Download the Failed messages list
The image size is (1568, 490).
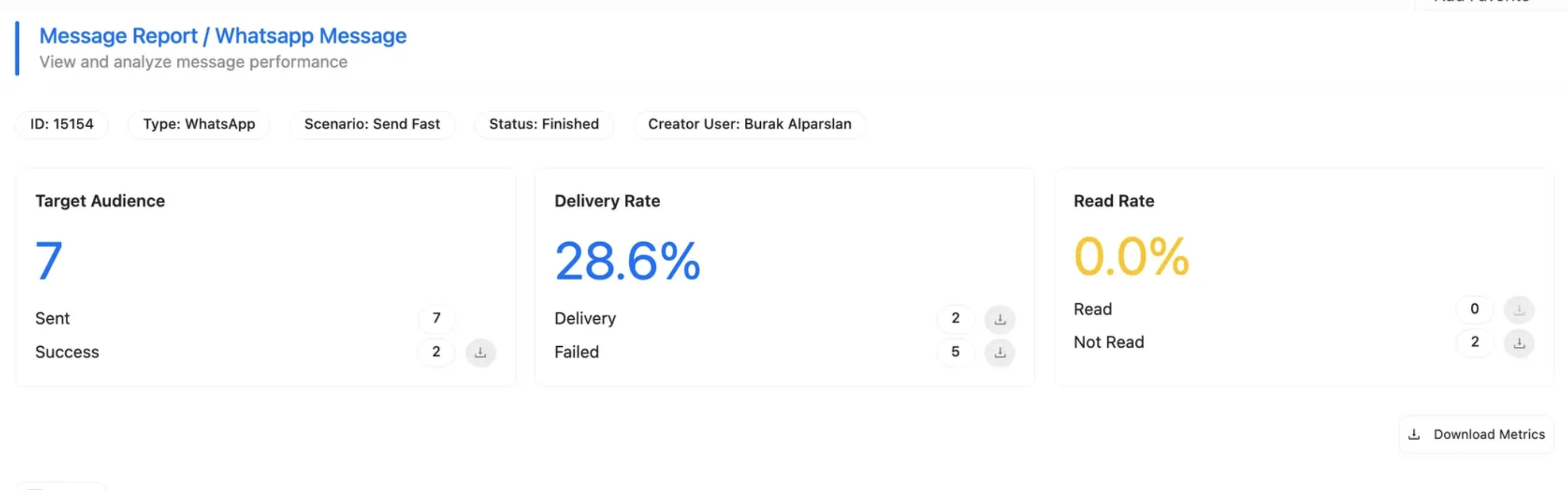(999, 352)
